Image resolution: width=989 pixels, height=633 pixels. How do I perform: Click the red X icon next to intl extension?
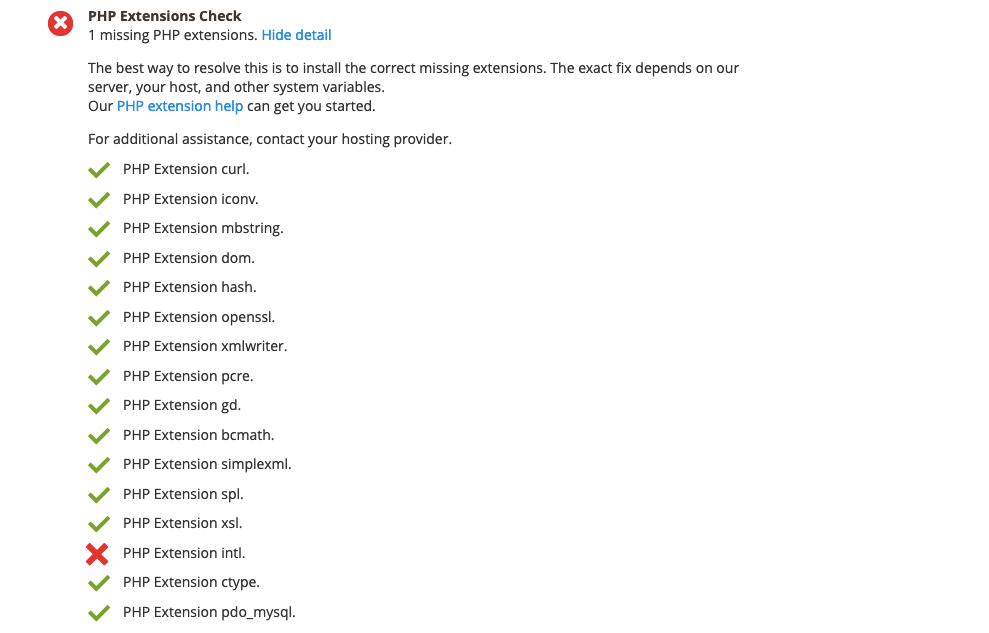(97, 554)
